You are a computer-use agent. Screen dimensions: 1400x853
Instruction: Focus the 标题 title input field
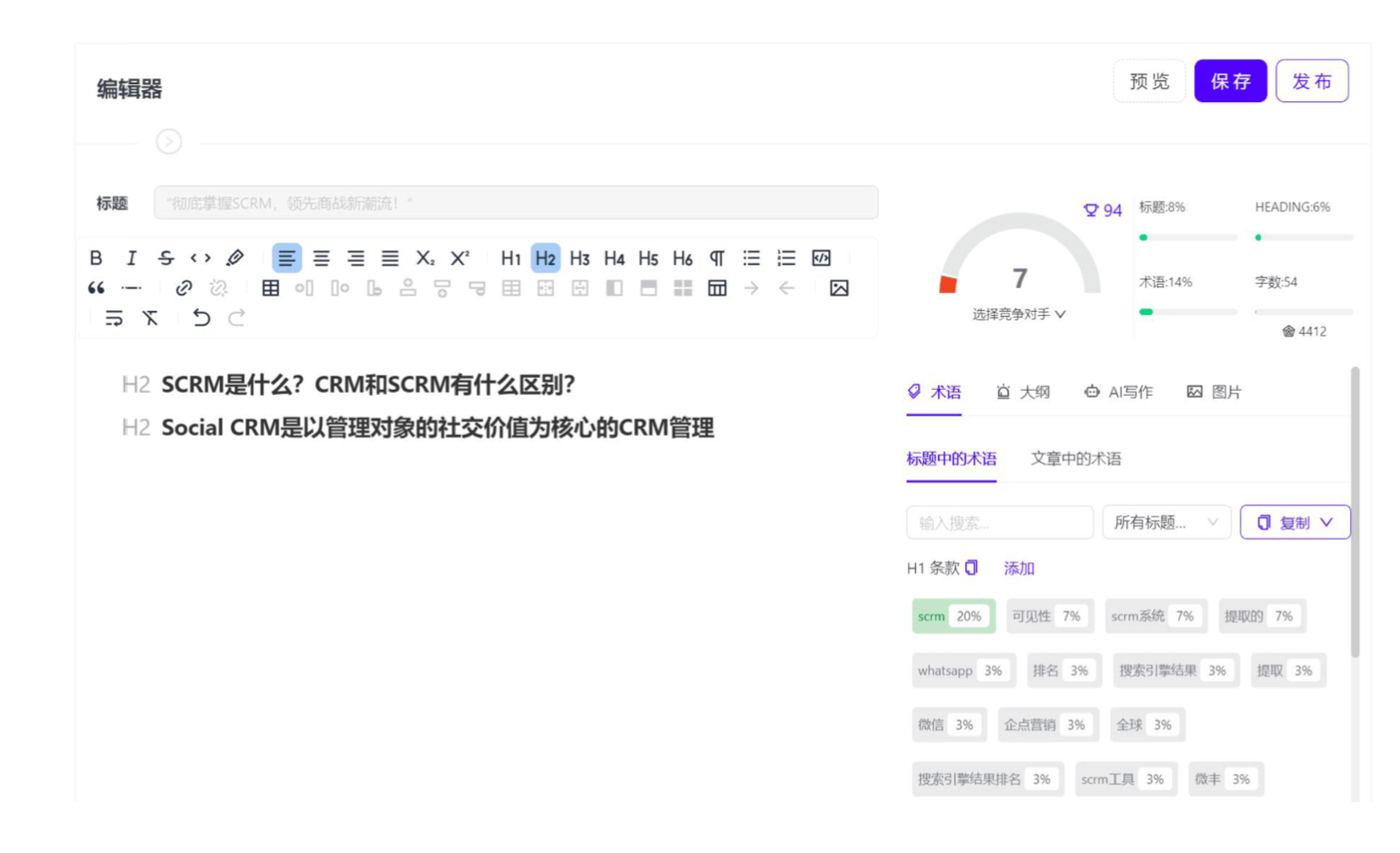point(516,203)
